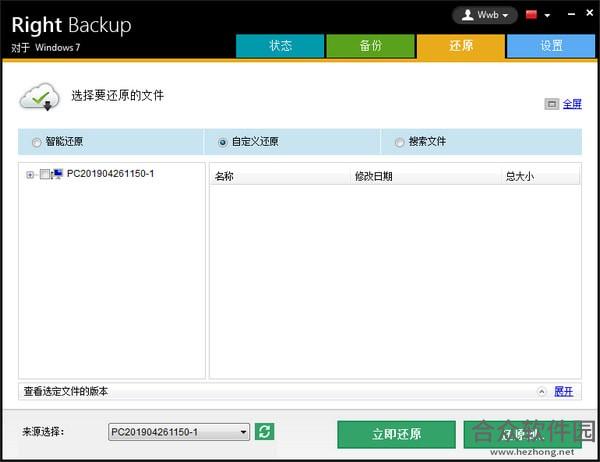Open the Wwb user account menu

pyautogui.click(x=485, y=15)
